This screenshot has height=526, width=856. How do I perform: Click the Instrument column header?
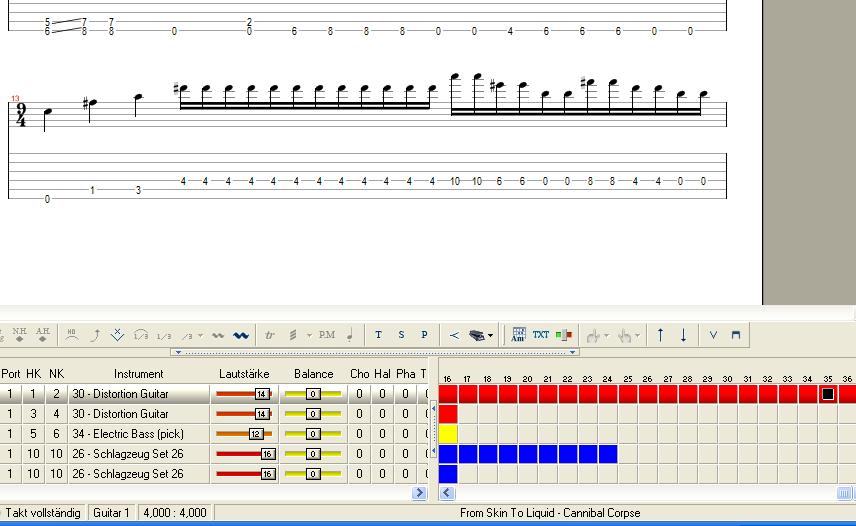[x=138, y=374]
